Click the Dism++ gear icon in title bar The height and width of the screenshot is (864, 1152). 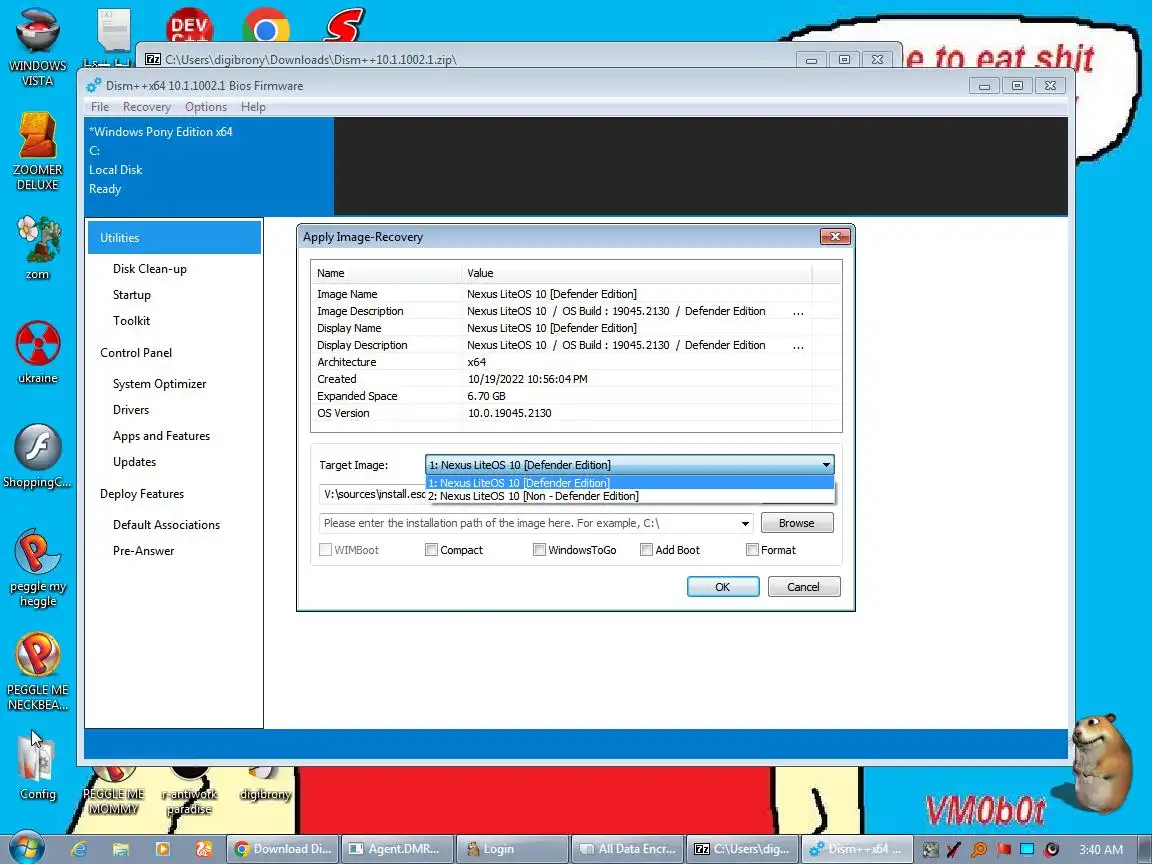click(93, 85)
